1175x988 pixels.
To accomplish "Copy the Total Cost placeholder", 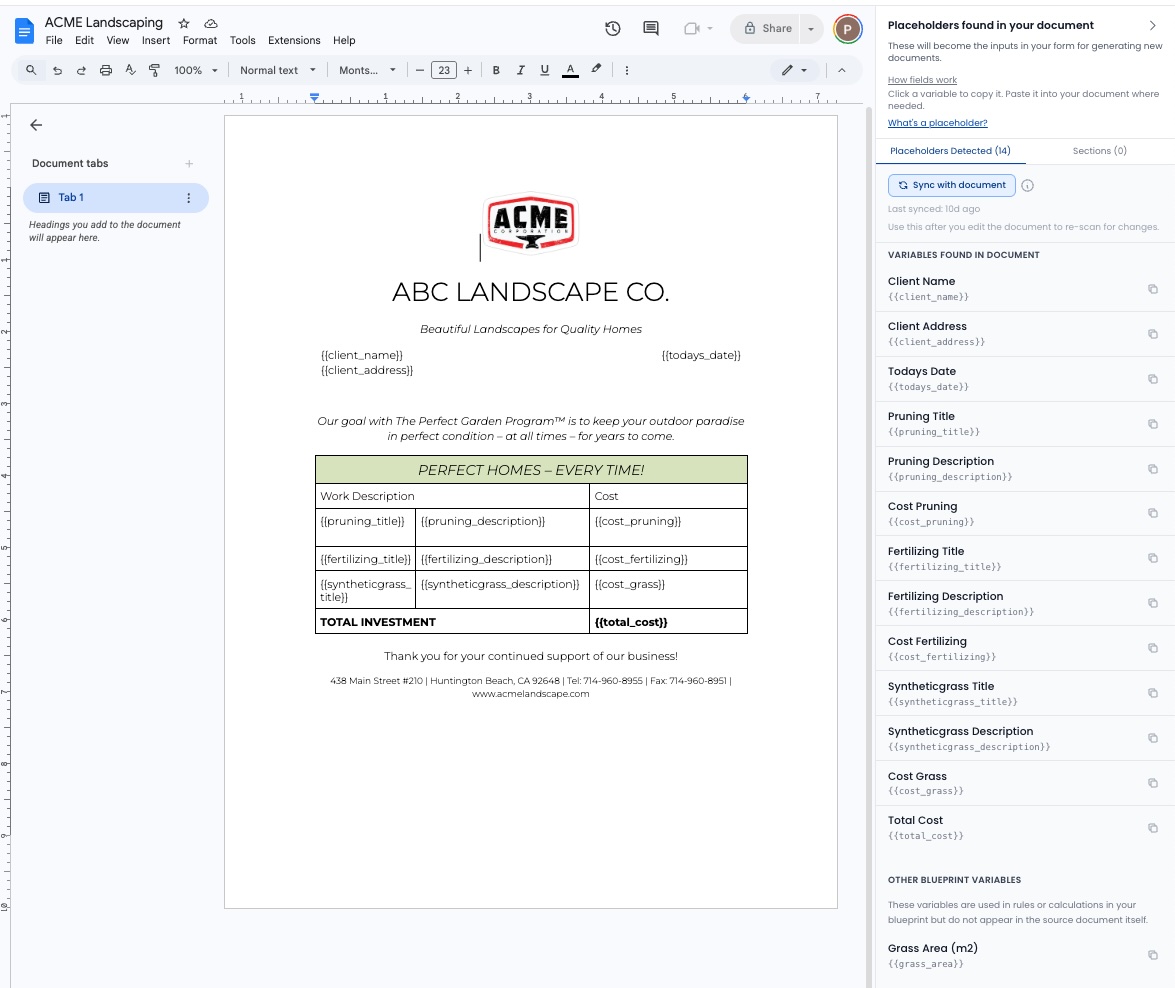I will 1153,828.
